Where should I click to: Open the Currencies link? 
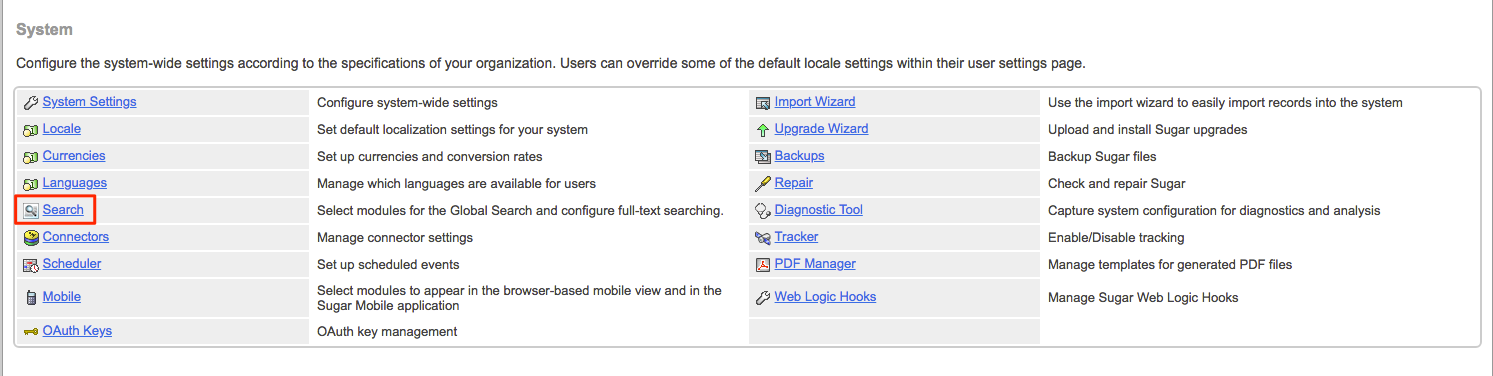click(x=74, y=156)
